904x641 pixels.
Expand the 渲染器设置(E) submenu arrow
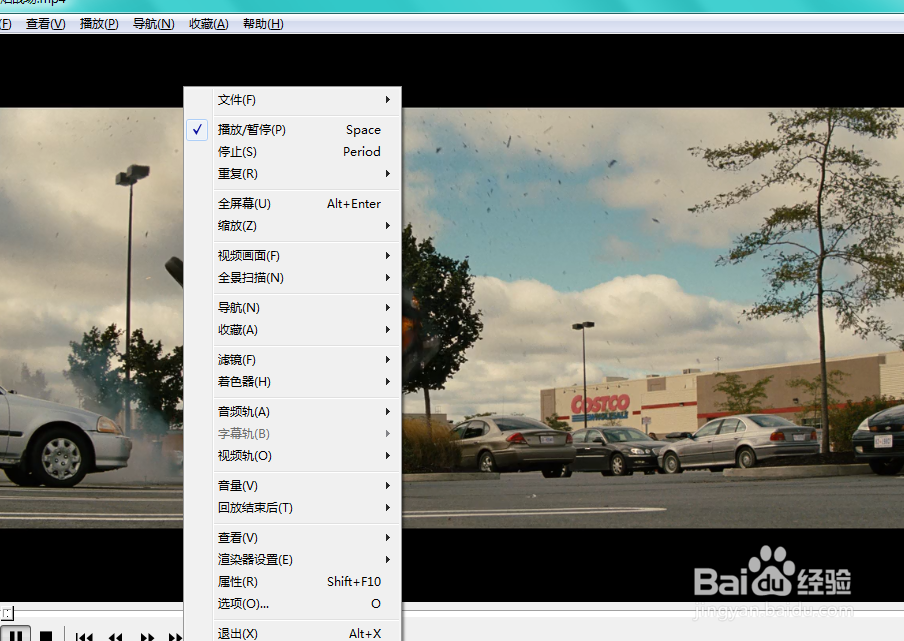(388, 559)
